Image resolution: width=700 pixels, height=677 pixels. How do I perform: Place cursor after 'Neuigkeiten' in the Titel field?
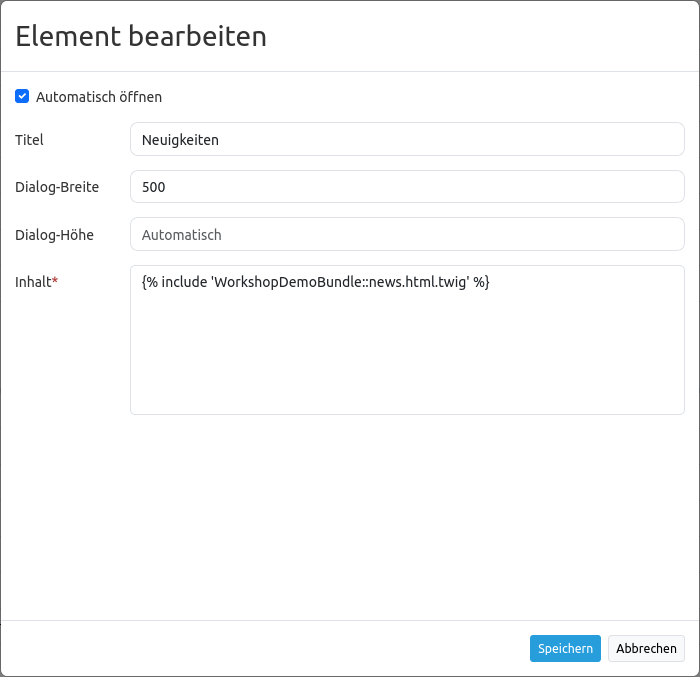[x=222, y=140]
